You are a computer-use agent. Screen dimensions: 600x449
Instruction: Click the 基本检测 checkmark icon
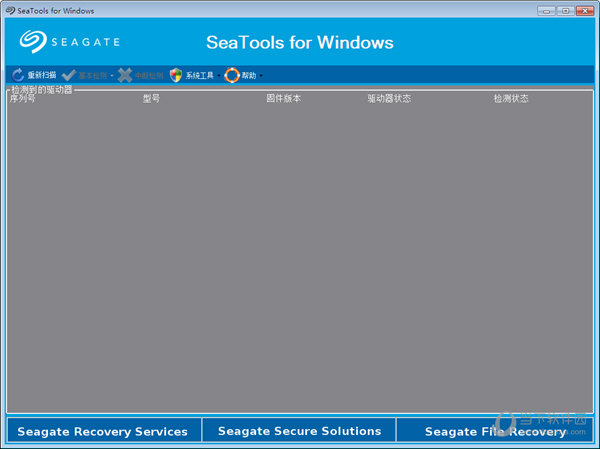click(68, 75)
